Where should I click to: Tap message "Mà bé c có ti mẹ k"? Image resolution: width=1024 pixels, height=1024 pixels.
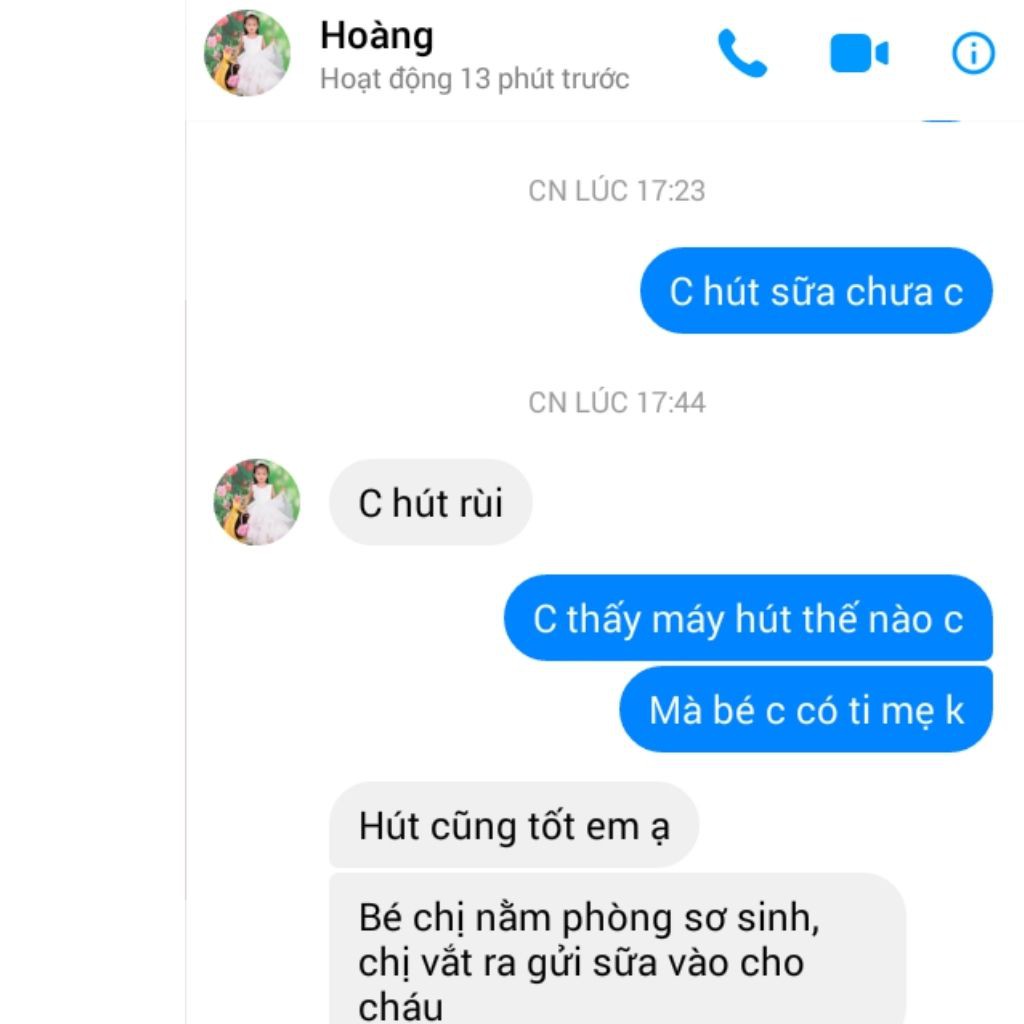coord(806,709)
